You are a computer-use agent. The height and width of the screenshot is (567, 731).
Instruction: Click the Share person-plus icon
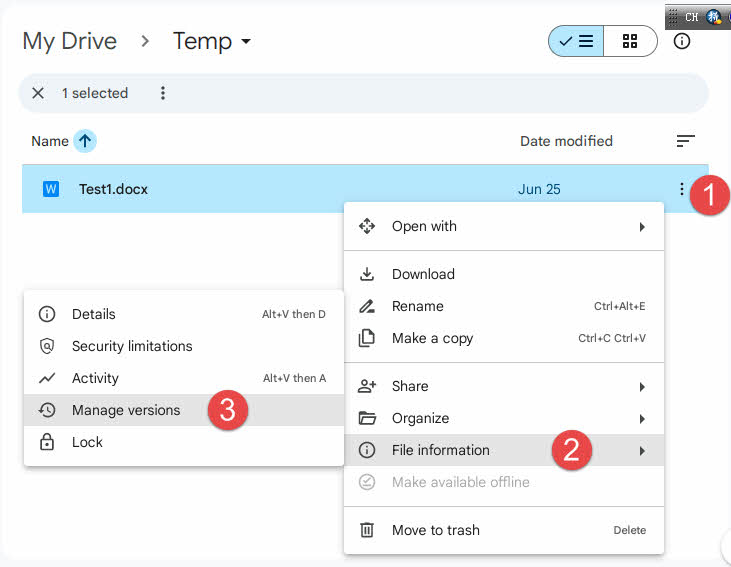pos(367,386)
